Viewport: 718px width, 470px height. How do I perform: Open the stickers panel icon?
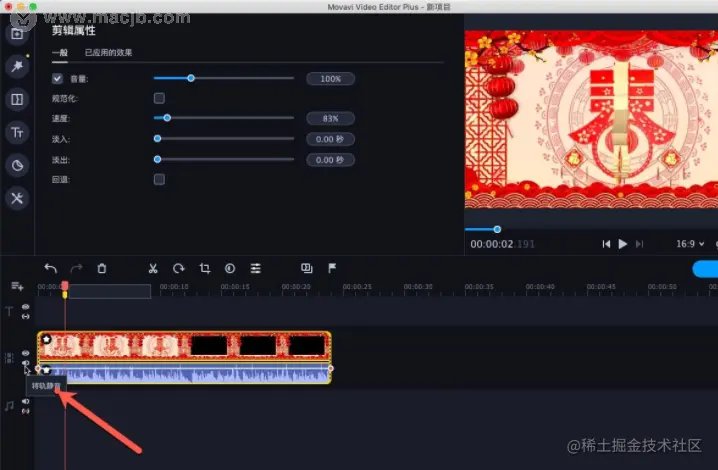tap(17, 165)
